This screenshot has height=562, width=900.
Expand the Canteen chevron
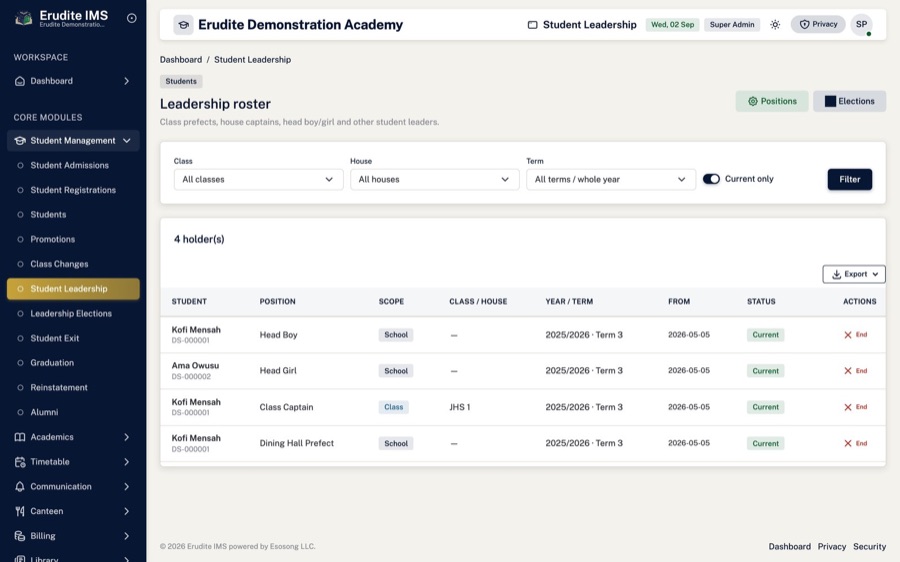(x=126, y=511)
